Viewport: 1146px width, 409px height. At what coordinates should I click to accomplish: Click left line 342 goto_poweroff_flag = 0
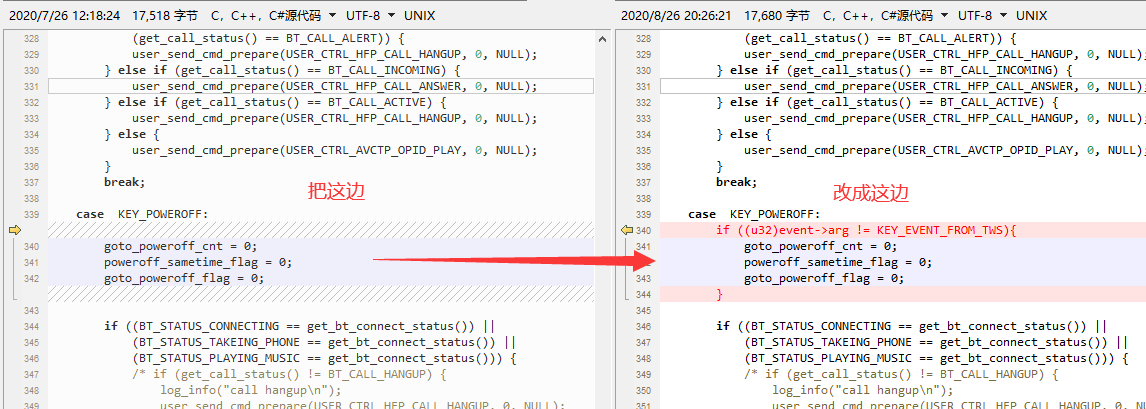click(x=184, y=278)
